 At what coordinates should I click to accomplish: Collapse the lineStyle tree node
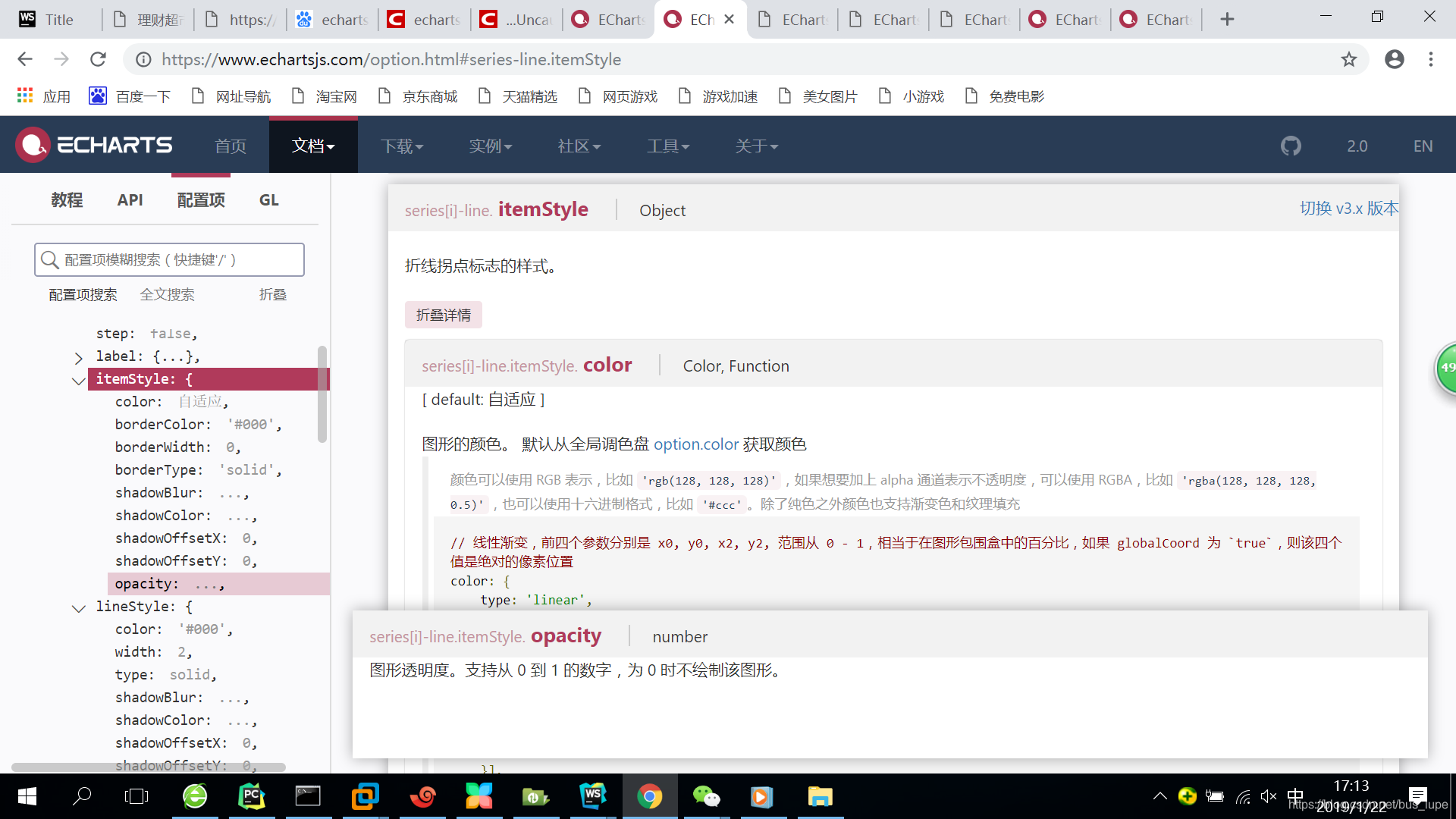tap(78, 608)
